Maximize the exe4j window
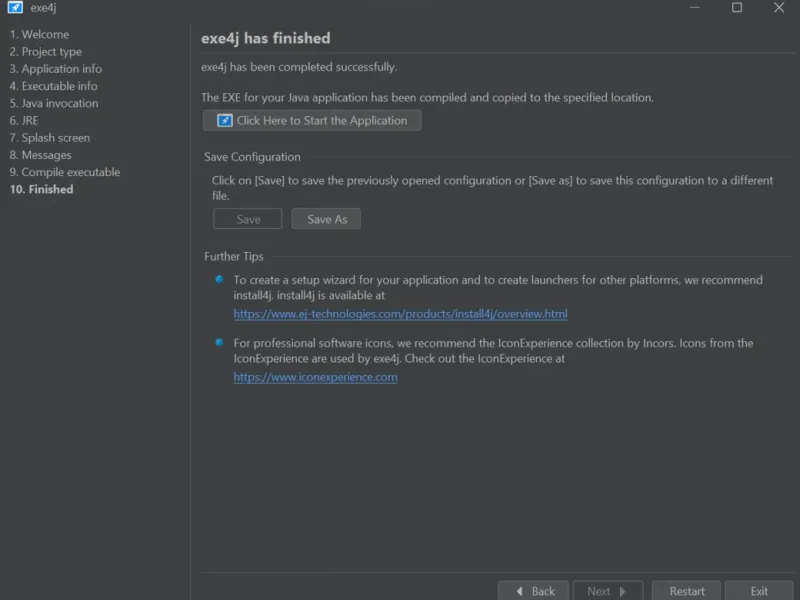The image size is (800, 600). [x=737, y=7]
